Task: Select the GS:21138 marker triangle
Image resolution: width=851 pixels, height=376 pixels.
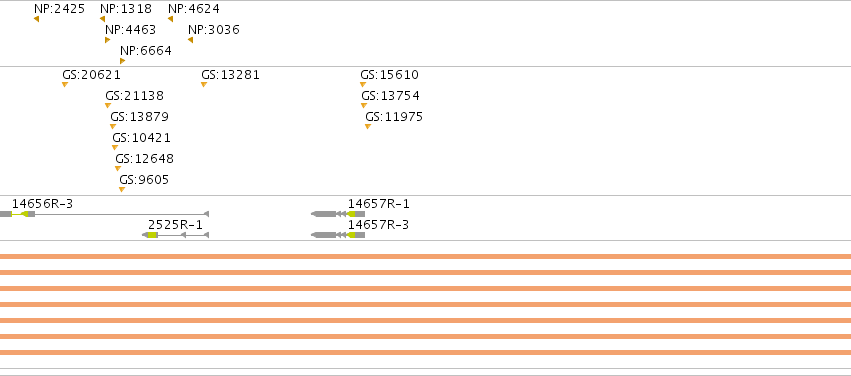Action: coord(107,105)
